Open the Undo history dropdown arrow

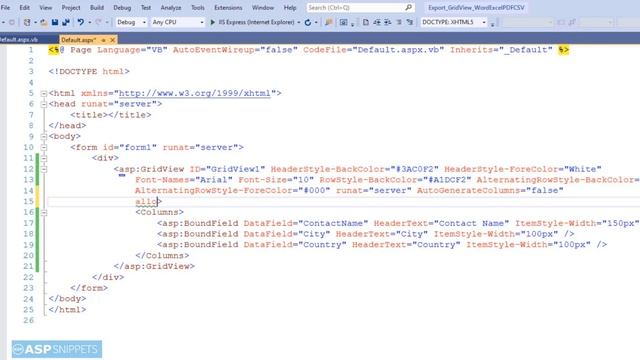point(89,22)
